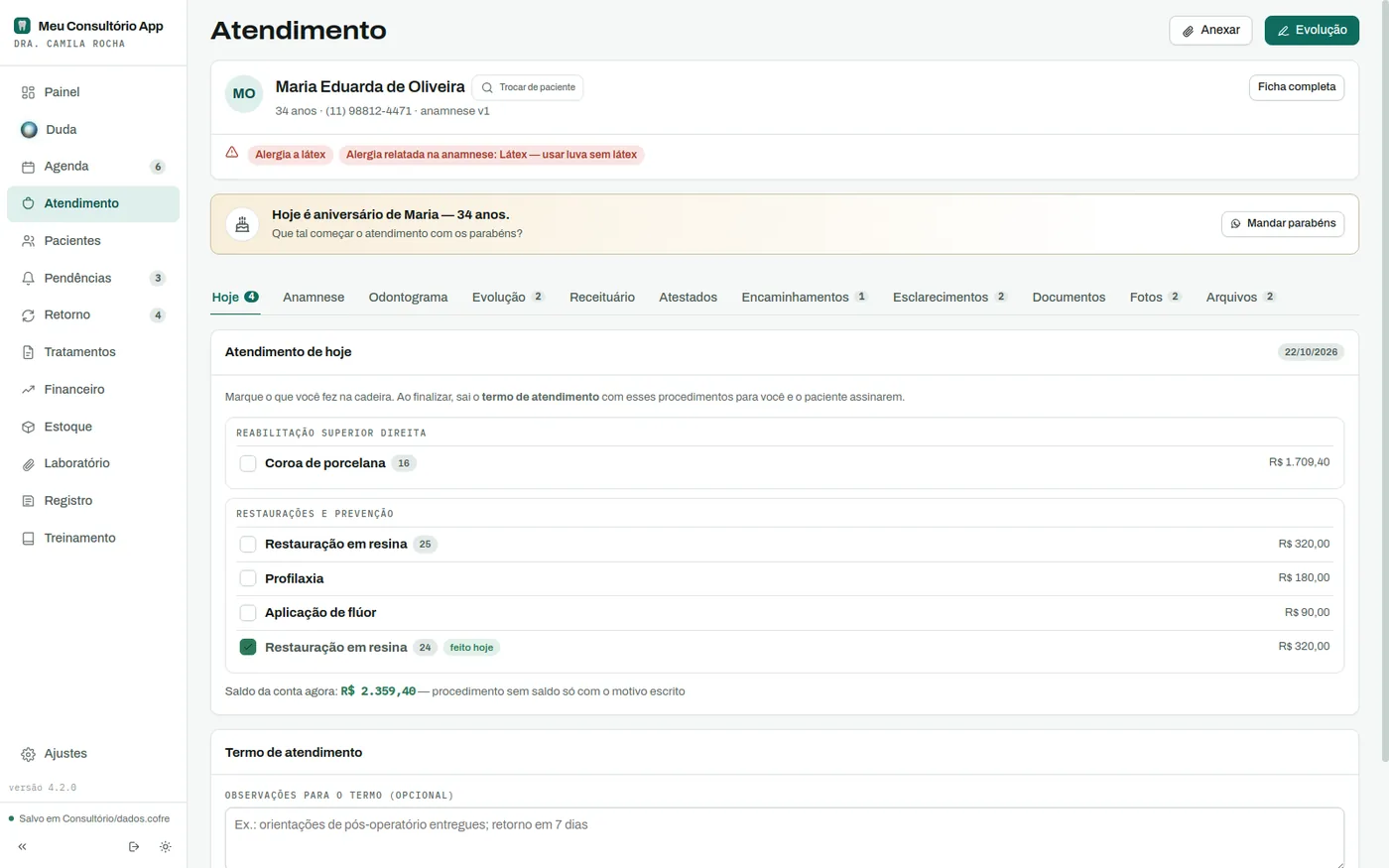Click the Anexar button

point(1210,30)
